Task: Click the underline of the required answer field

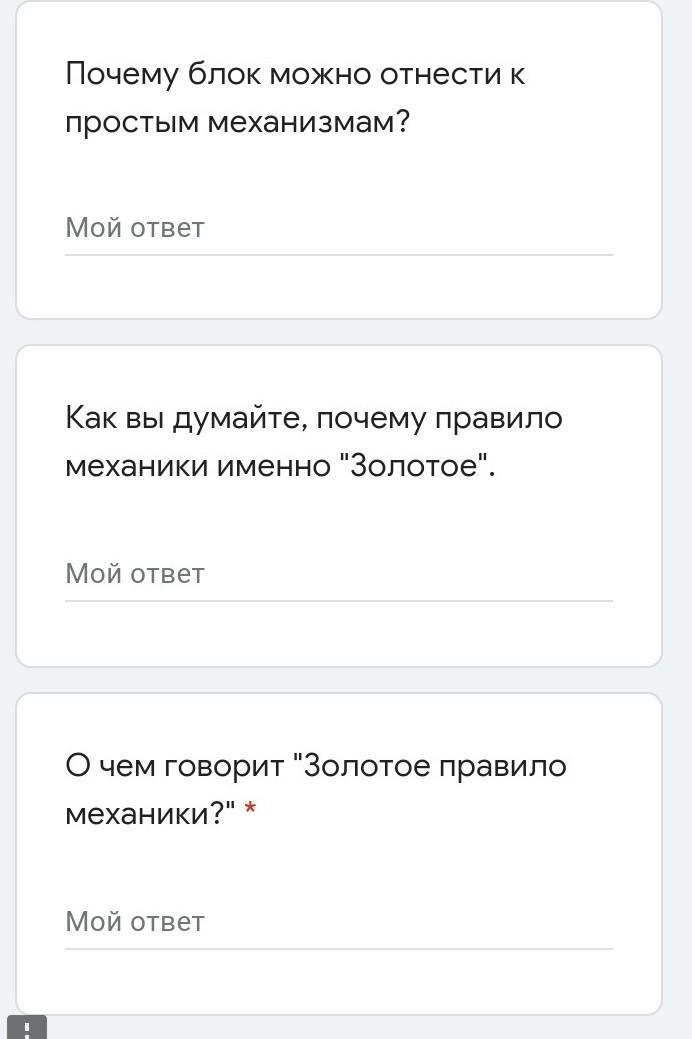Action: pos(339,949)
